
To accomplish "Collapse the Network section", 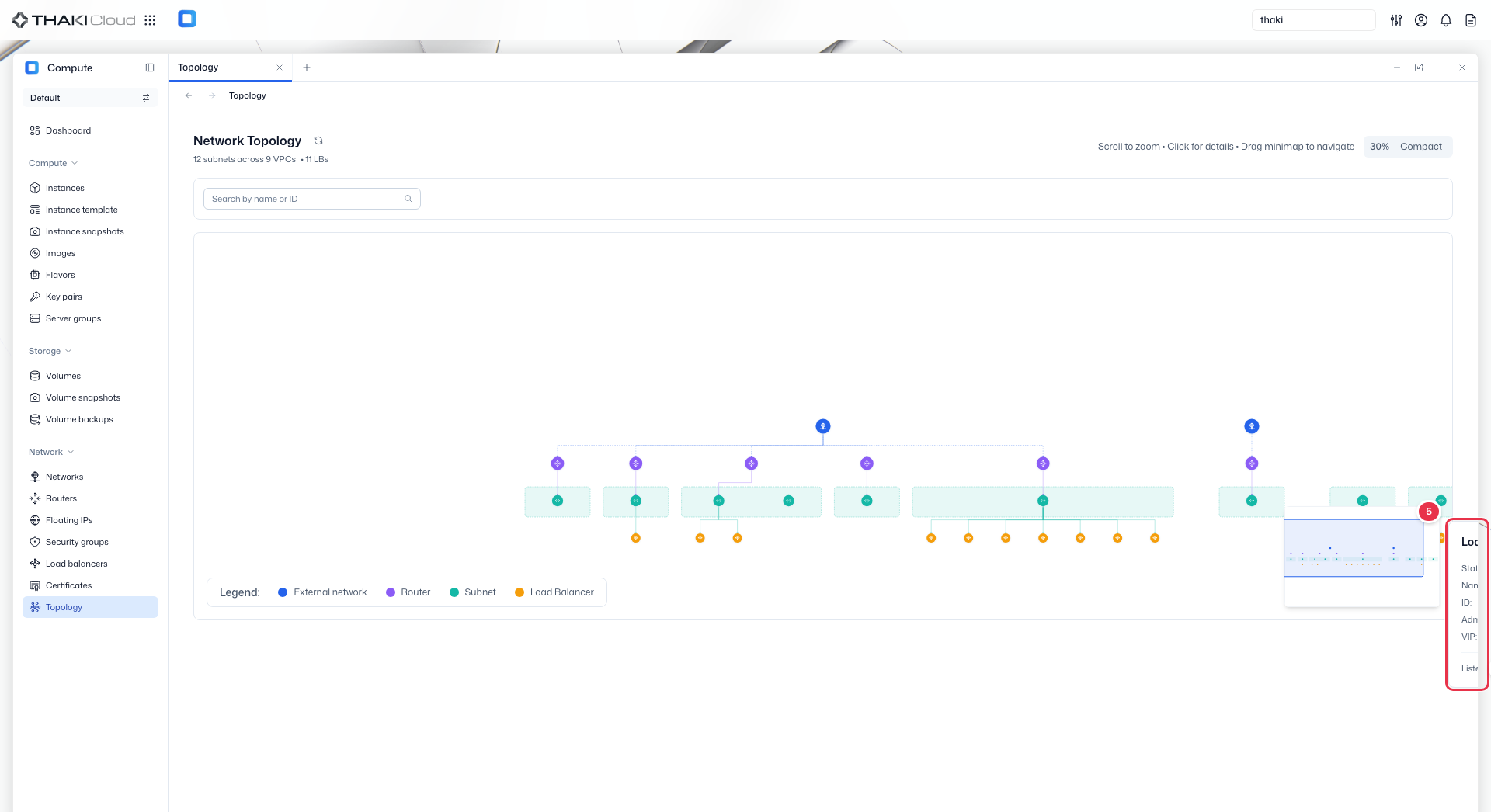I will [x=51, y=452].
